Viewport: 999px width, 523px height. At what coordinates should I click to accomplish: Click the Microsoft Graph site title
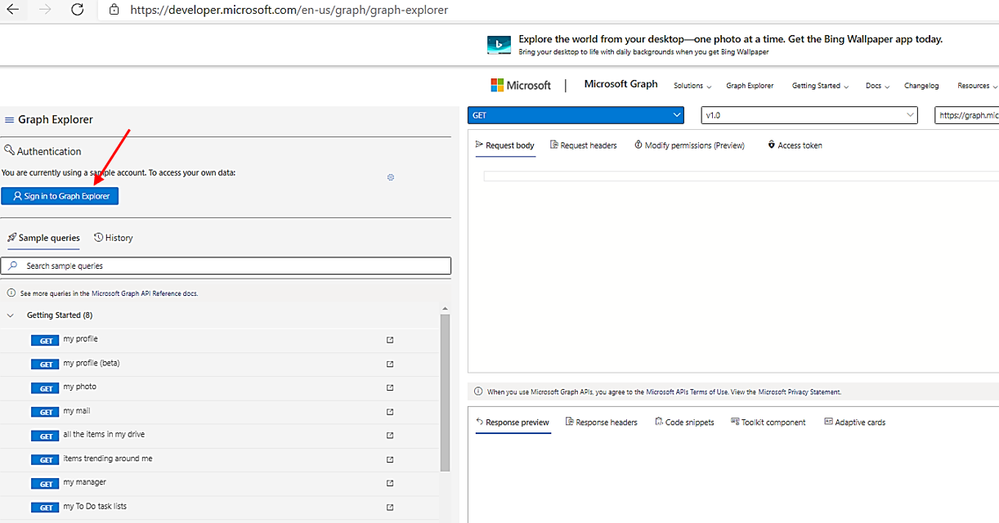pyautogui.click(x=621, y=84)
